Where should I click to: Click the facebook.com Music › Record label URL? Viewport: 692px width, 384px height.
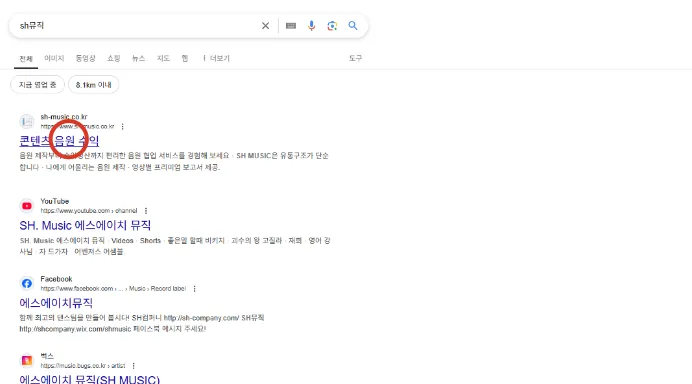click(x=113, y=289)
